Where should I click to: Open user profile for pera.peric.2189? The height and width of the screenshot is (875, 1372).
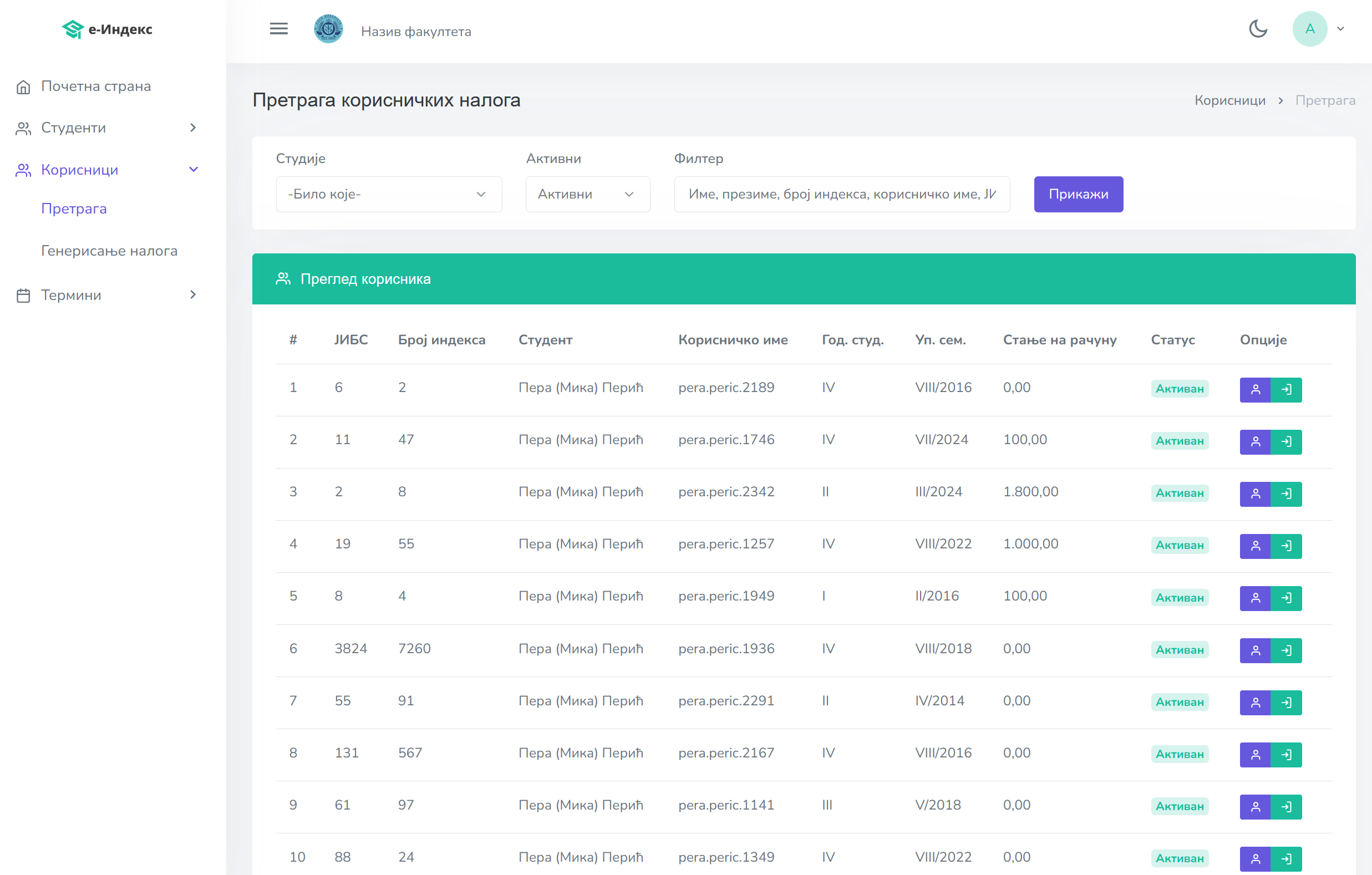tap(1254, 390)
